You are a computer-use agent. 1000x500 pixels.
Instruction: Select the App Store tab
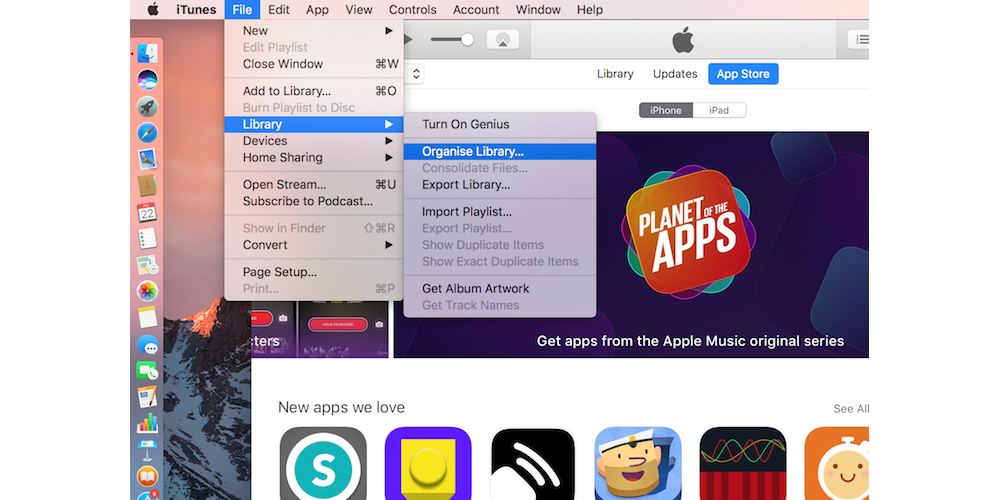pyautogui.click(x=743, y=74)
